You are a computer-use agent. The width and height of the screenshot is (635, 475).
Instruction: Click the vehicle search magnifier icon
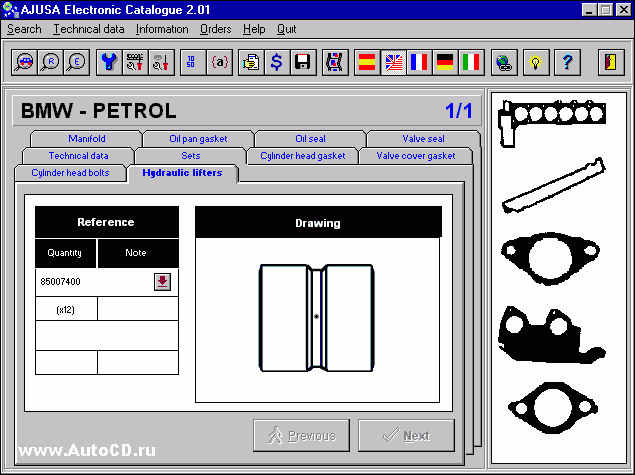point(24,62)
